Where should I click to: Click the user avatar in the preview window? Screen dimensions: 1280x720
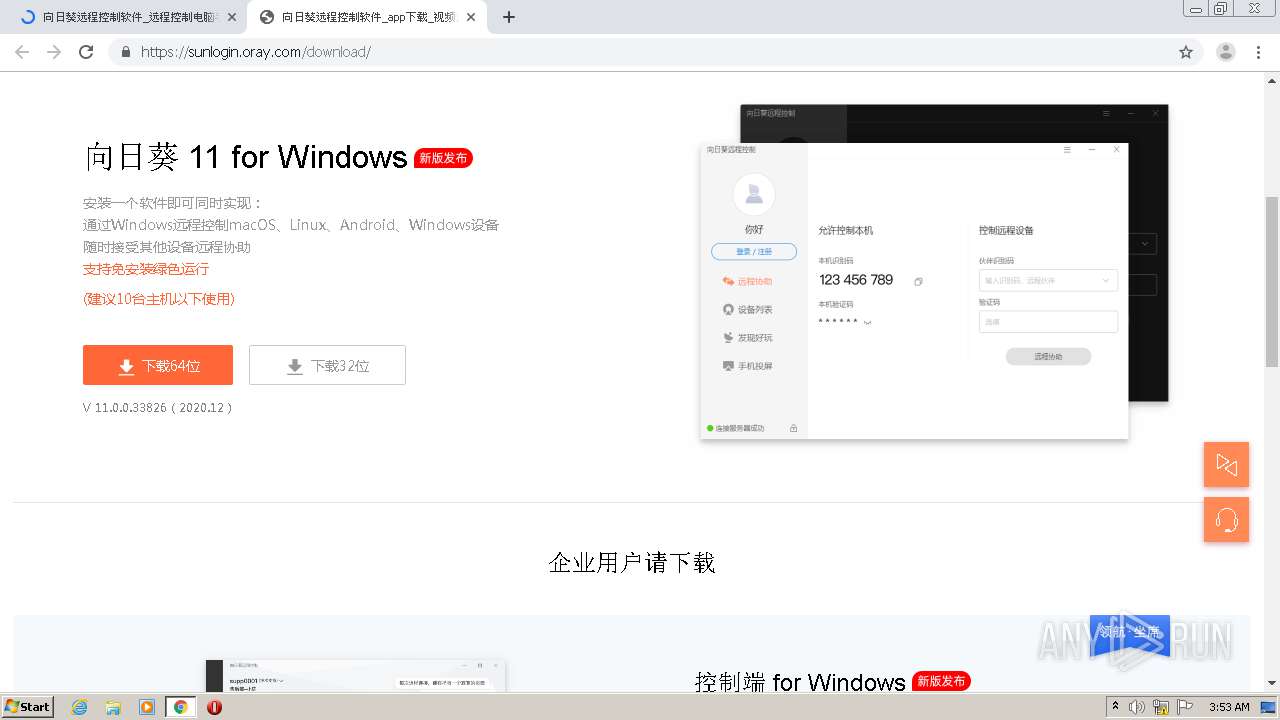point(754,194)
